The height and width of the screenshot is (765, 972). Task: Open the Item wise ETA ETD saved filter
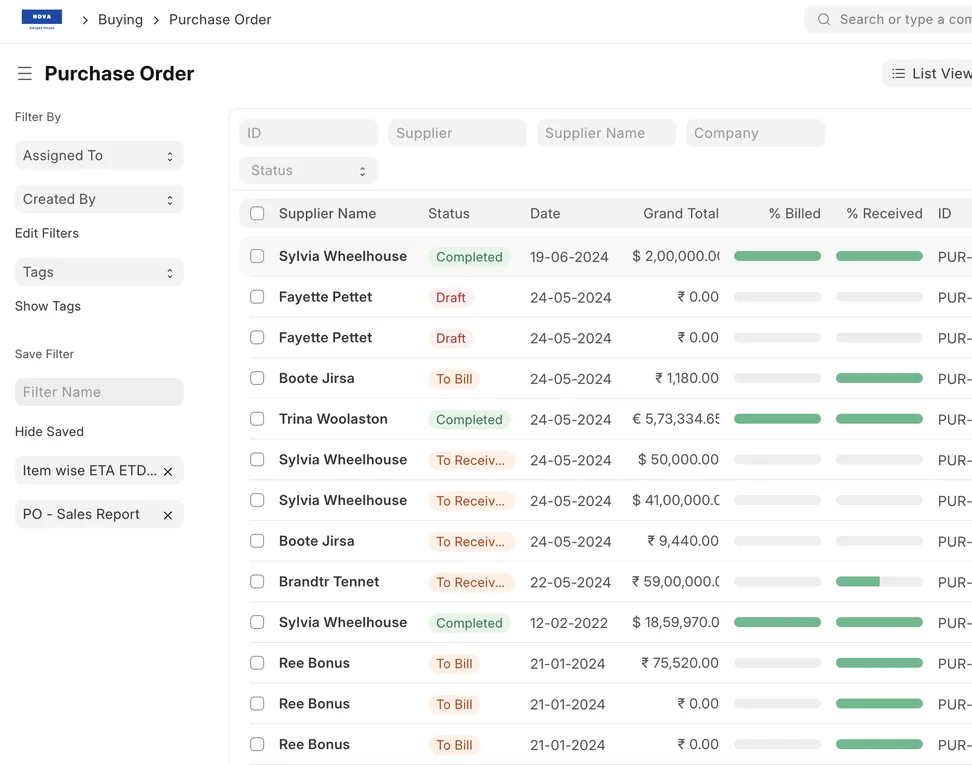pos(90,471)
